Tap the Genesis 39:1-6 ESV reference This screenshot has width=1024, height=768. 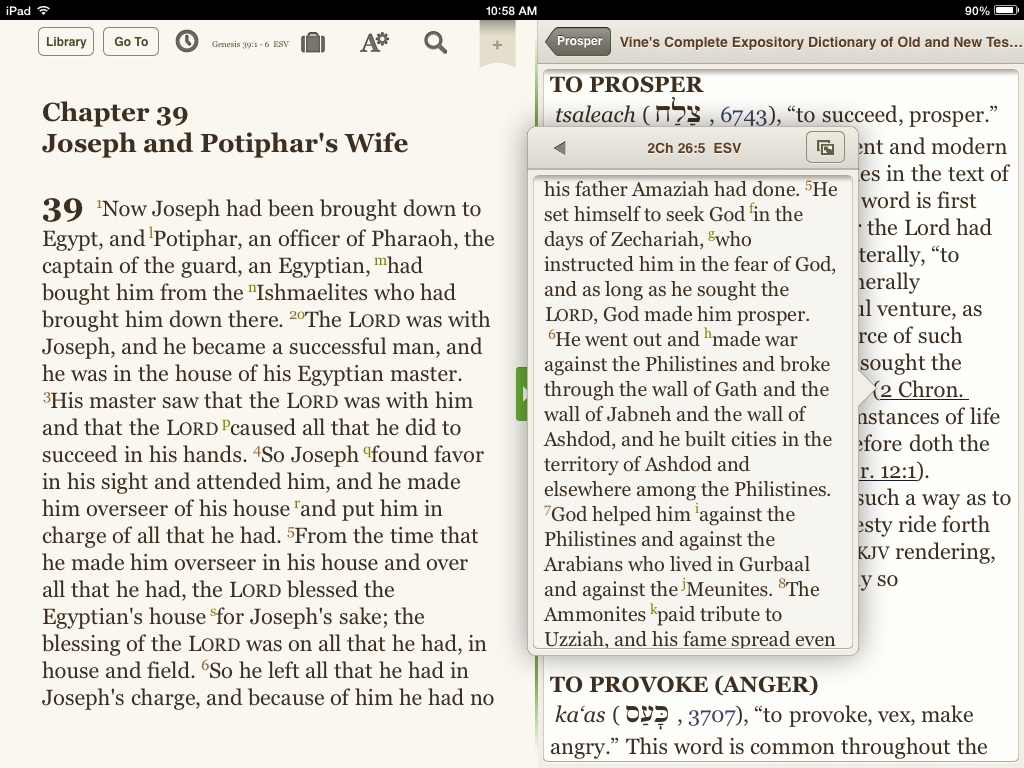[250, 44]
